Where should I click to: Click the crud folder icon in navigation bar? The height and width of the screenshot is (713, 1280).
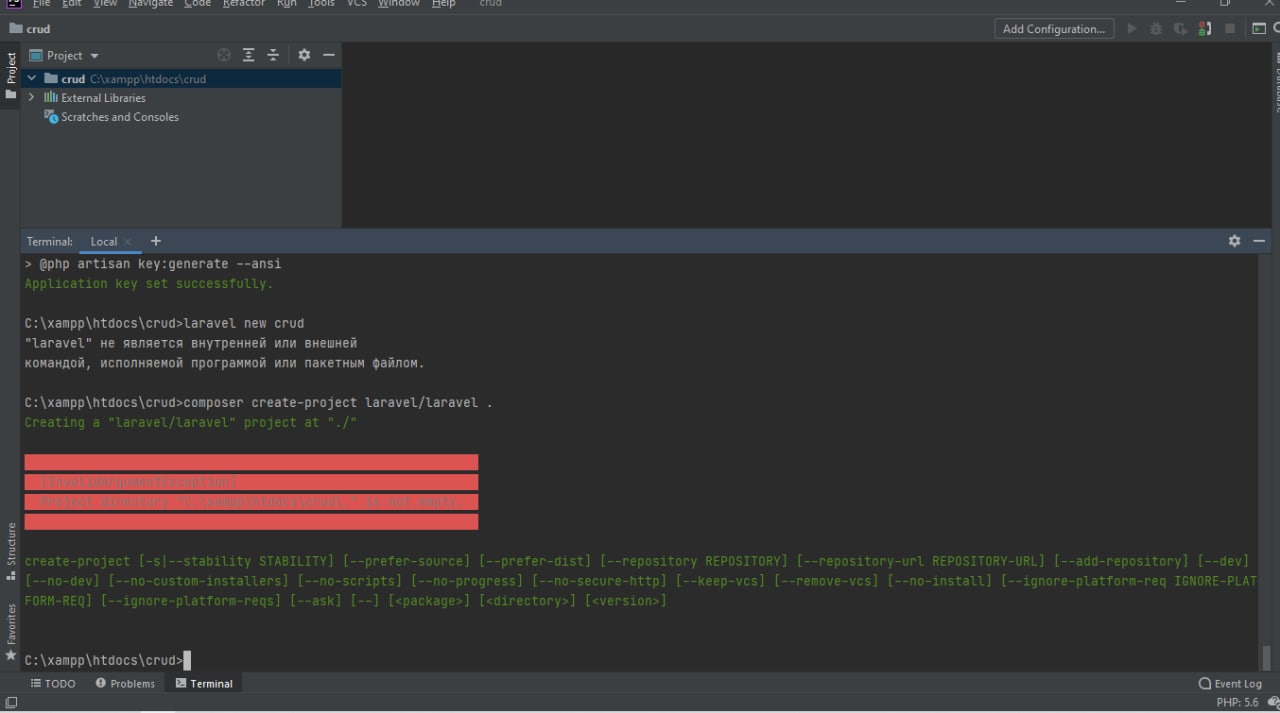[16, 29]
